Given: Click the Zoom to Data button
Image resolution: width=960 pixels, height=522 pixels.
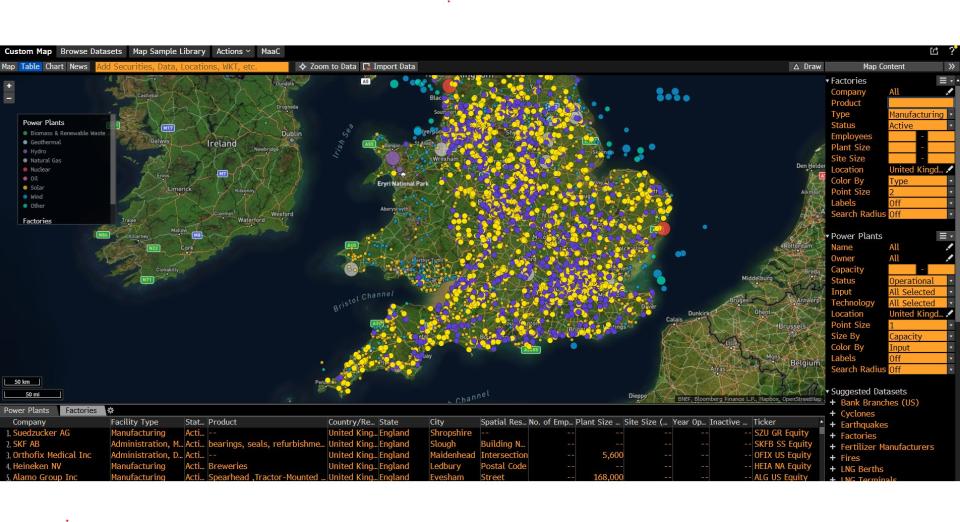Looking at the screenshot, I should click(x=327, y=67).
